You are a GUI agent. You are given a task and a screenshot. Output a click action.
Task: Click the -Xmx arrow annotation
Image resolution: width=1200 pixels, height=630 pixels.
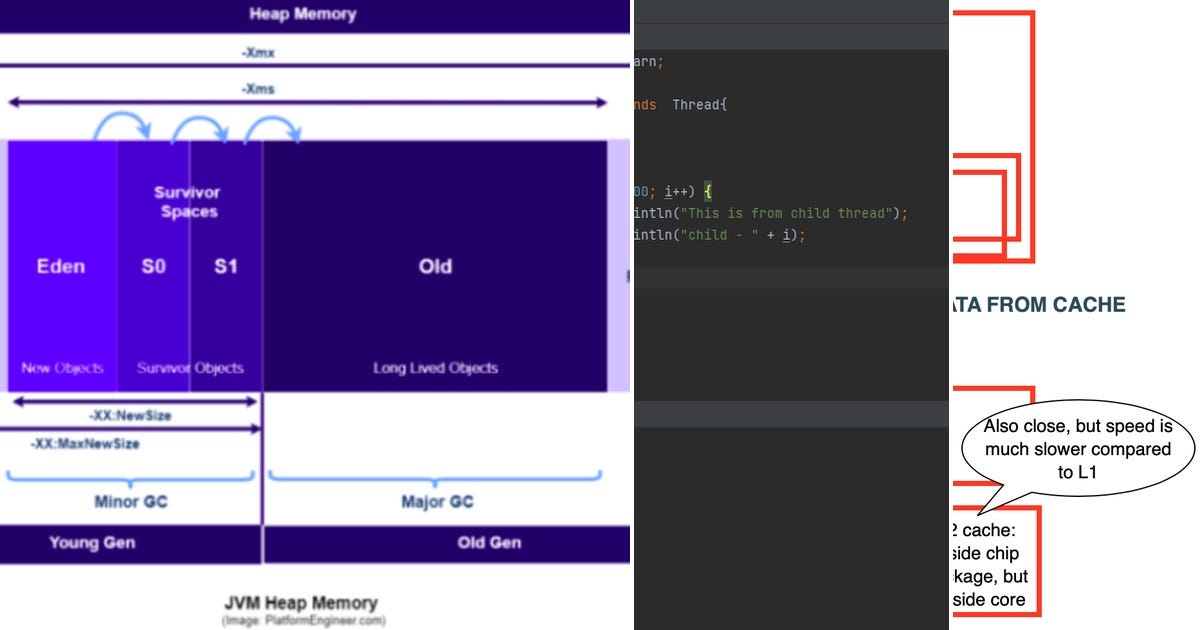(x=258, y=52)
